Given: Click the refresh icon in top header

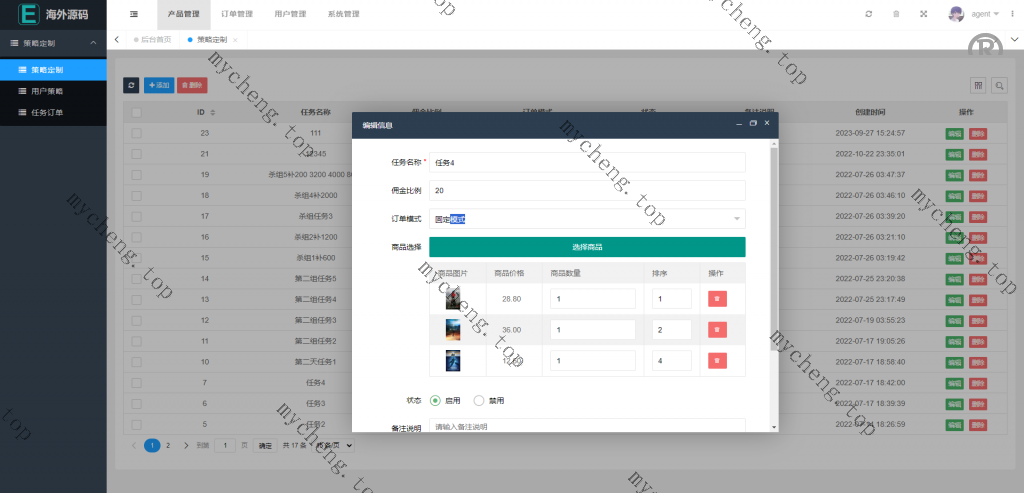Looking at the screenshot, I should click(868, 14).
